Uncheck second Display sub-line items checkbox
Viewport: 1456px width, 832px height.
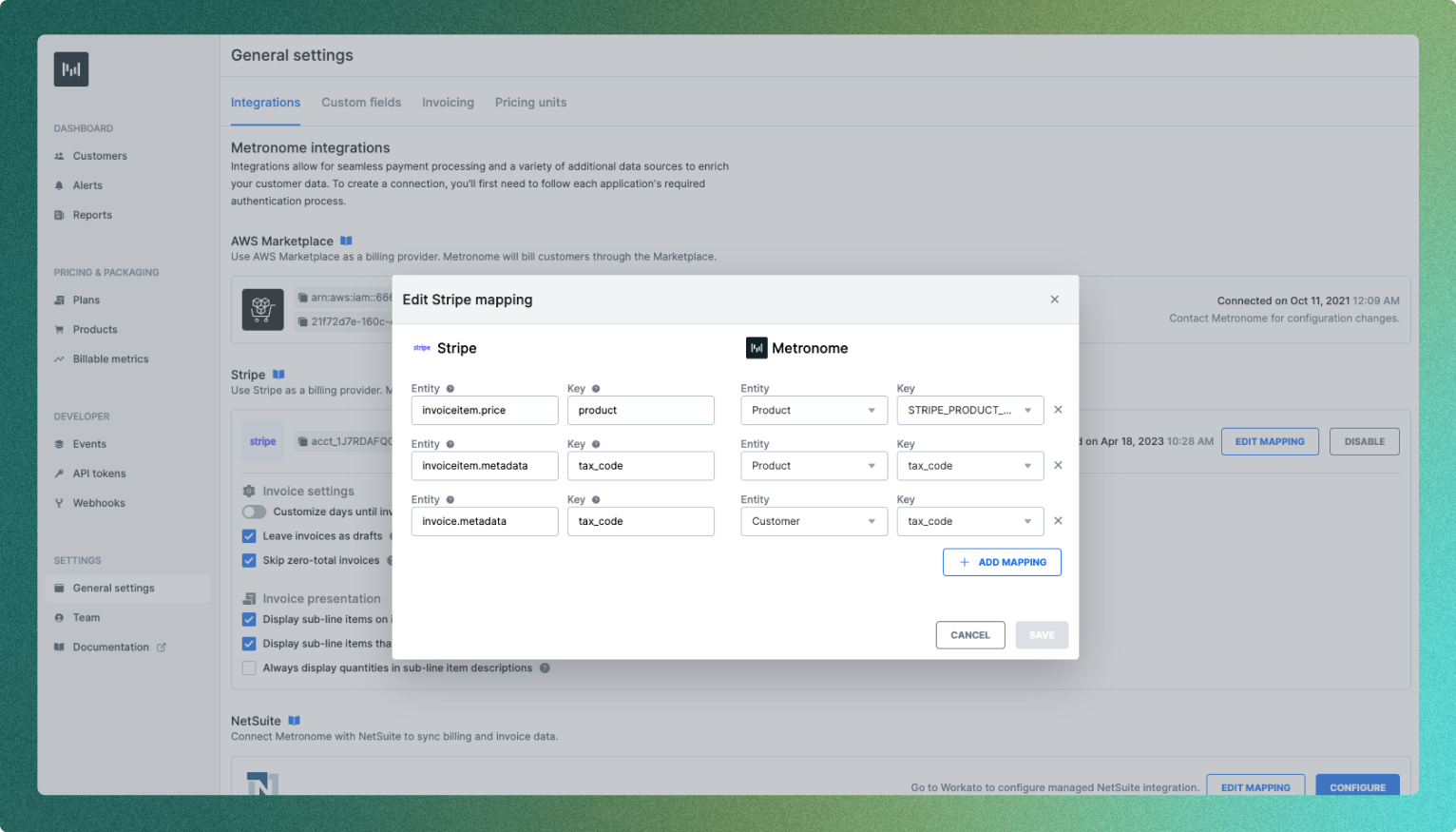(x=249, y=644)
